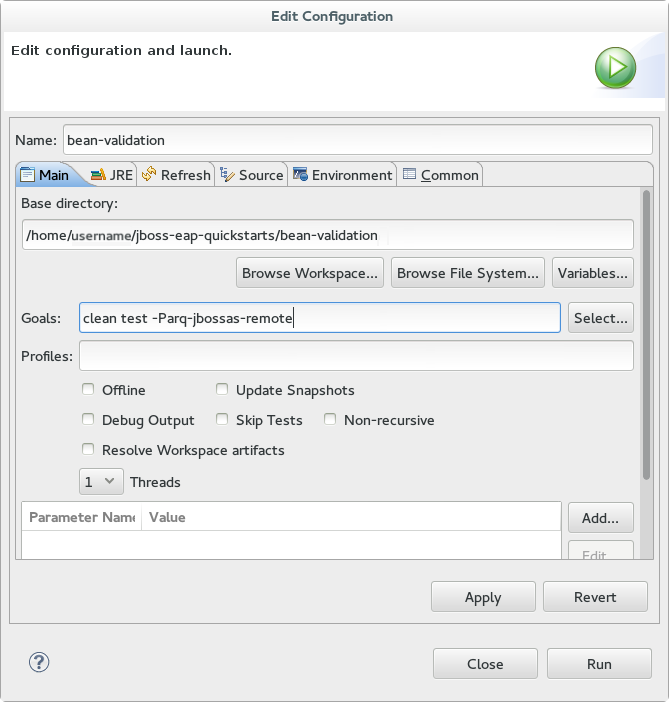This screenshot has width=669, height=702.
Task: Go to the Common tab
Action: [440, 175]
